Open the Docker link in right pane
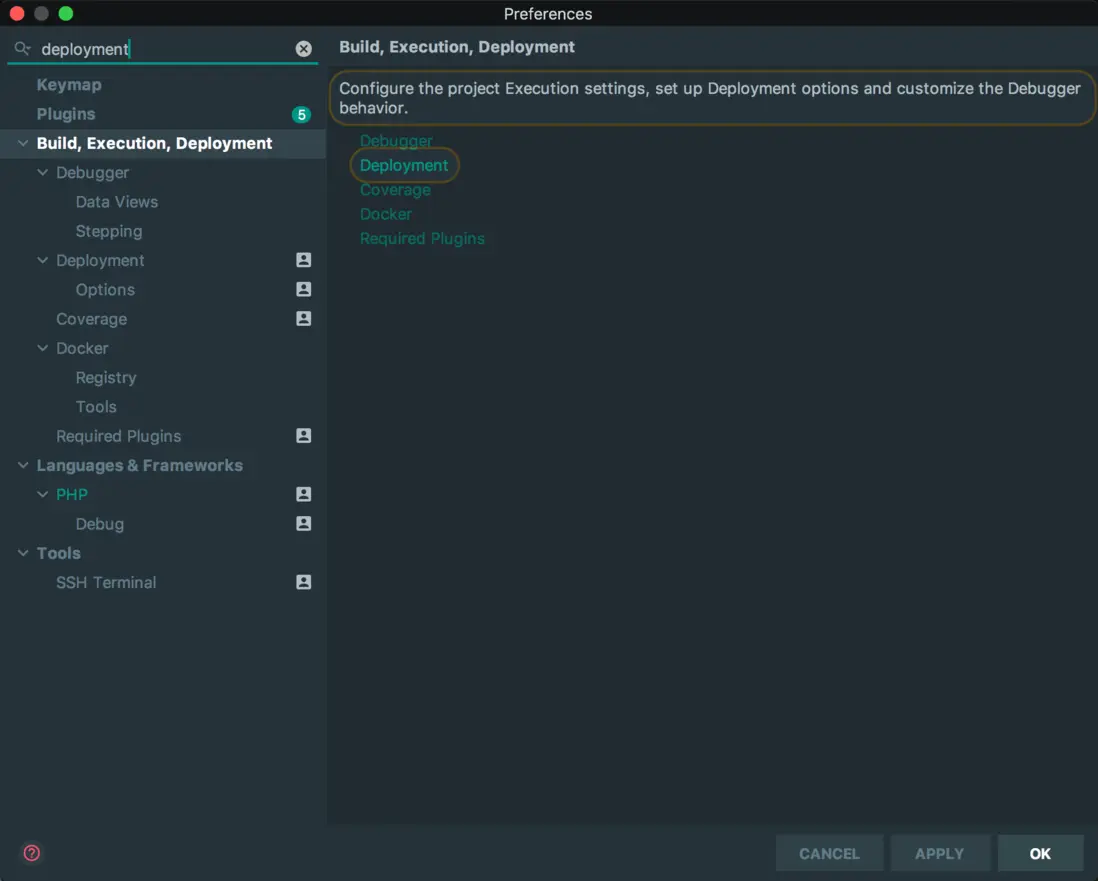Viewport: 1098px width, 881px height. point(386,214)
